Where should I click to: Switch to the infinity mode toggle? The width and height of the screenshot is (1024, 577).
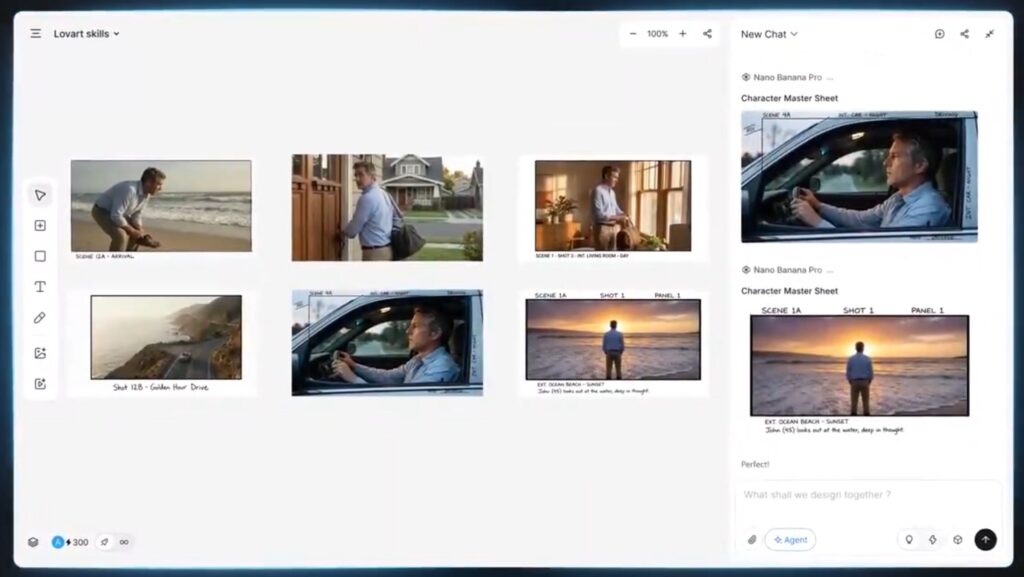pyautogui.click(x=124, y=542)
